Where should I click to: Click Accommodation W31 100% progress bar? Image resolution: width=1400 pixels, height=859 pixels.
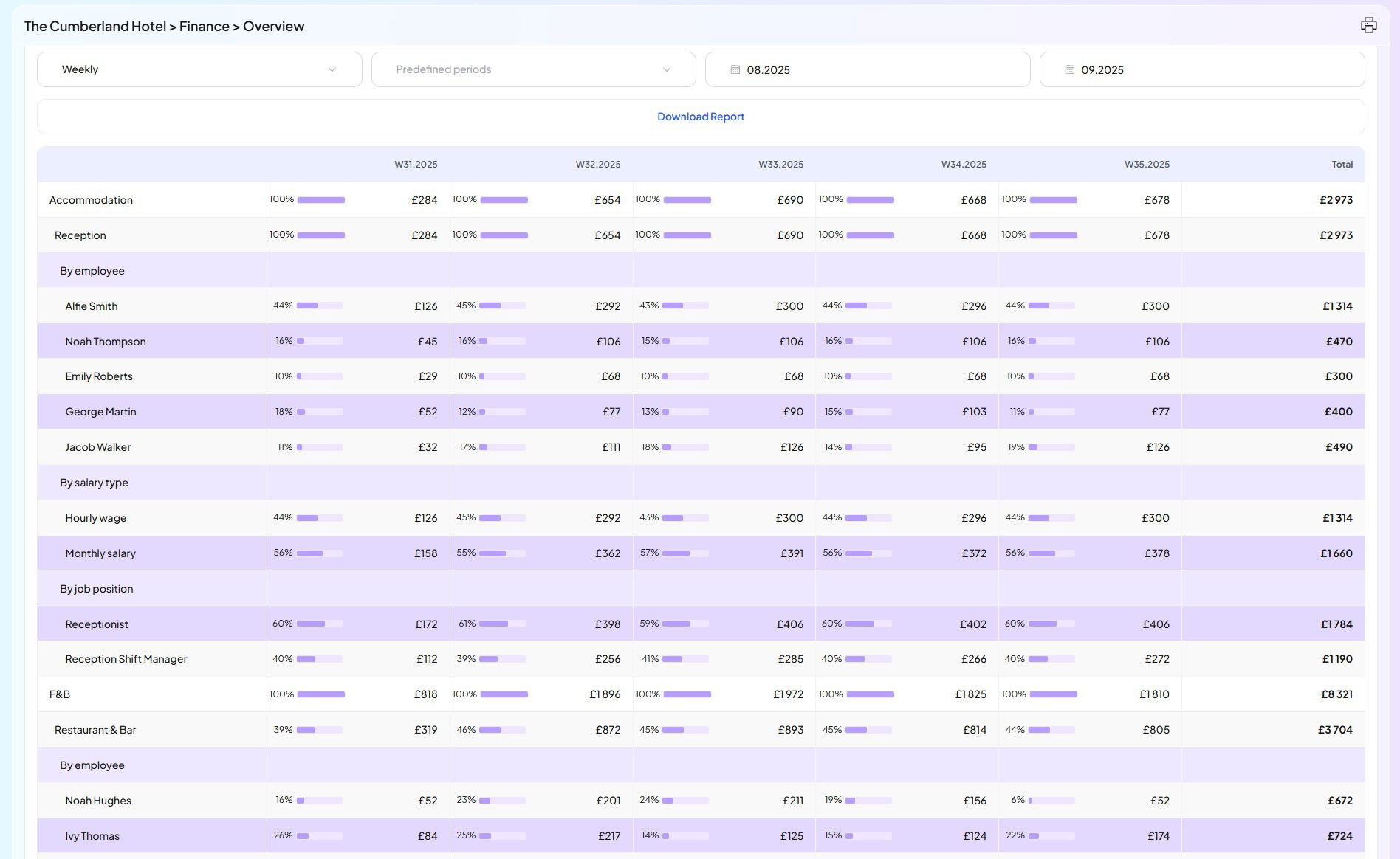click(321, 200)
